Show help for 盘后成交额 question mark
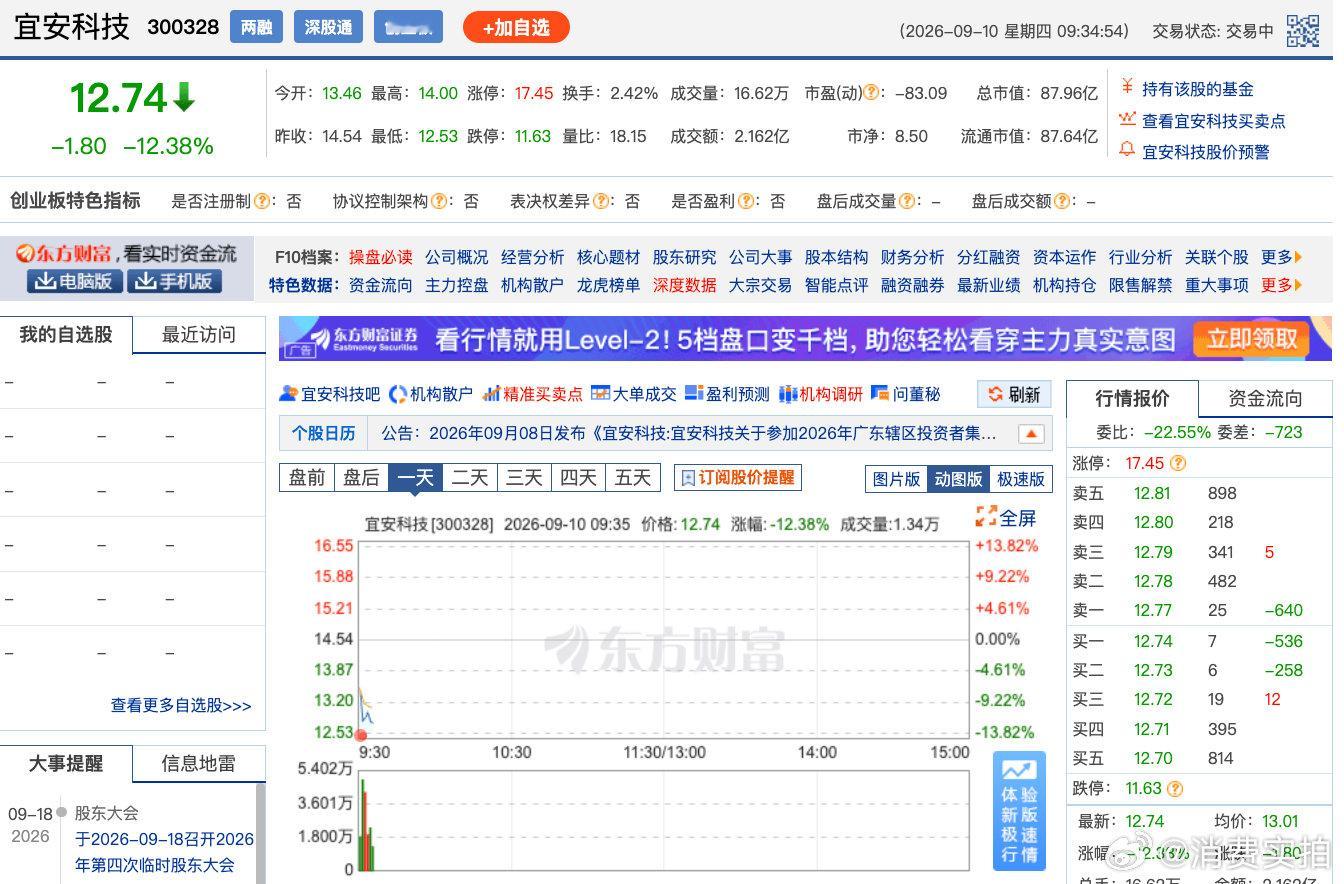This screenshot has width=1344, height=884. tap(1062, 201)
